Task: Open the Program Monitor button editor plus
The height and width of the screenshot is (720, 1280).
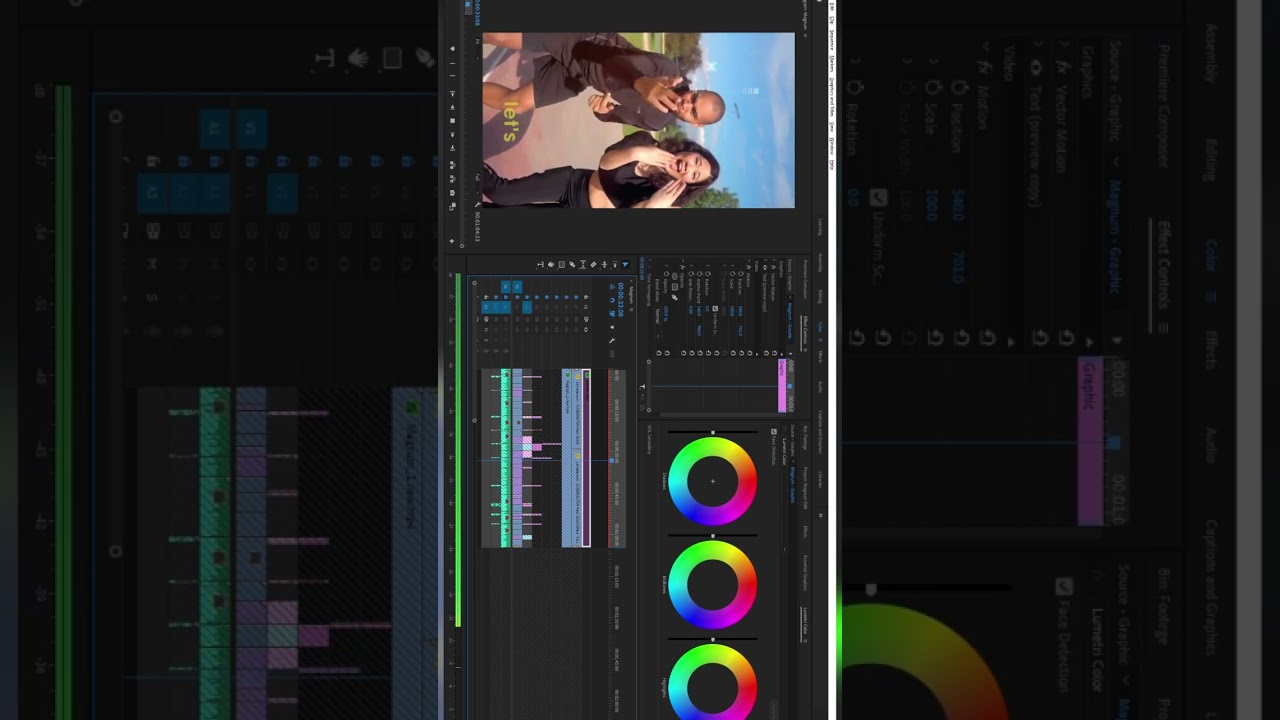Action: click(452, 241)
